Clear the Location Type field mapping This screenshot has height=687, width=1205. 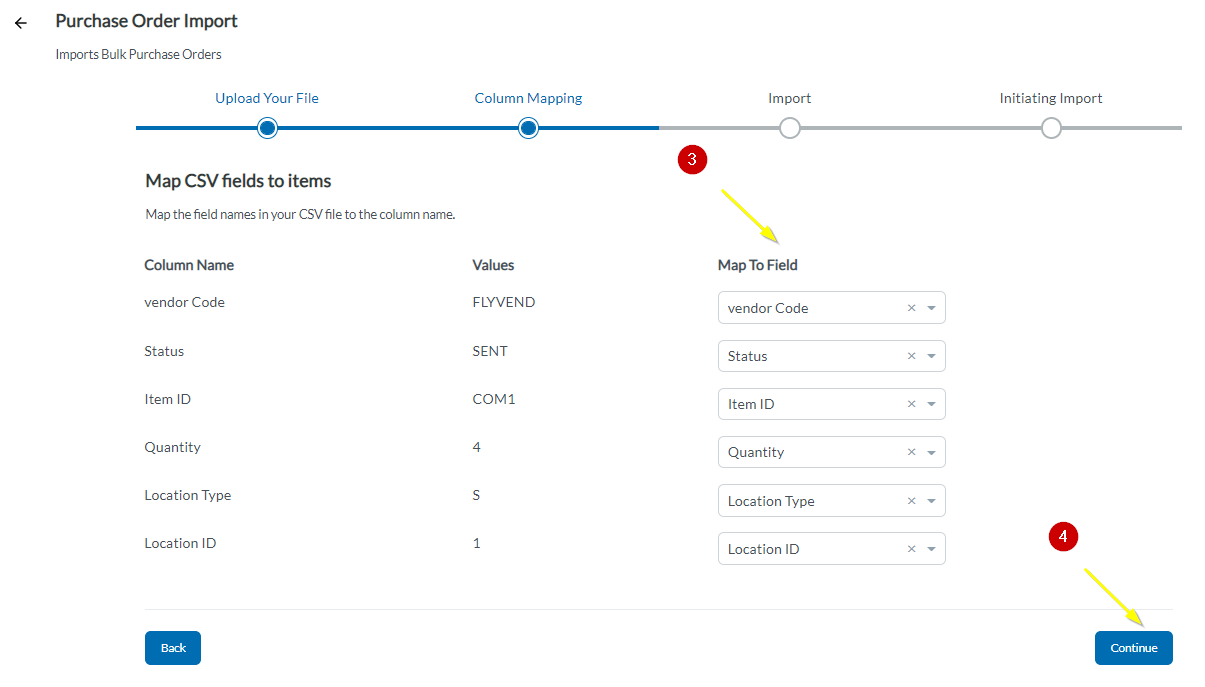[x=911, y=500]
